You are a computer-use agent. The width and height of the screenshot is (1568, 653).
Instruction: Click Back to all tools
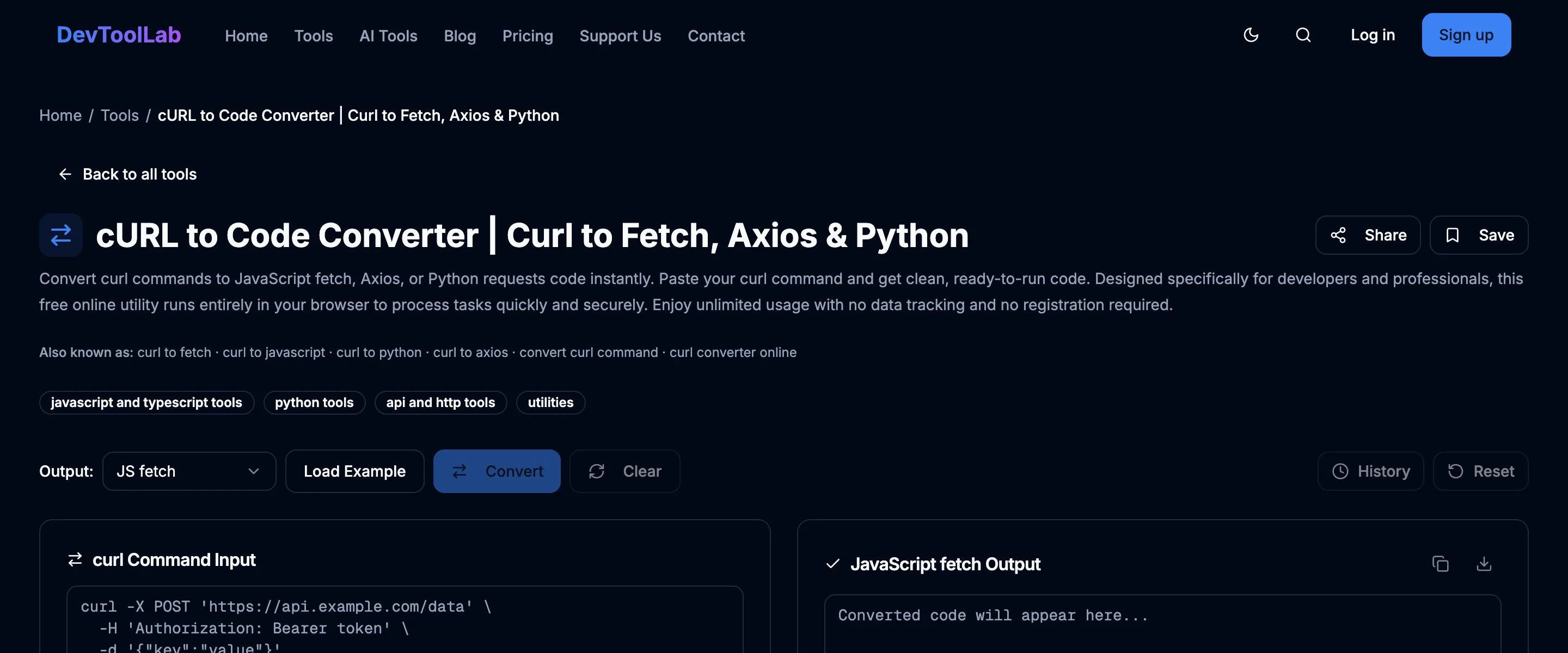pos(127,174)
